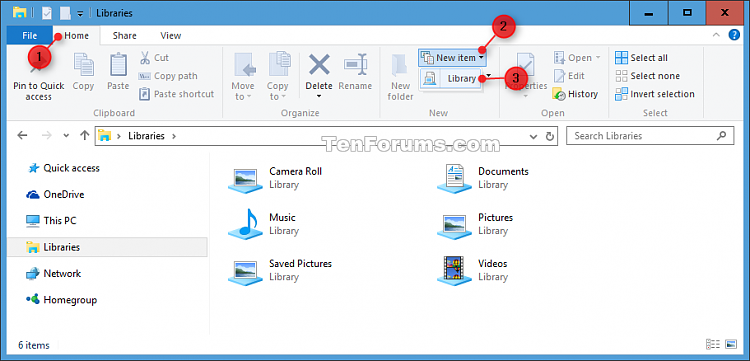
Task: Select Homegroup in navigation pane
Action: pos(62,300)
